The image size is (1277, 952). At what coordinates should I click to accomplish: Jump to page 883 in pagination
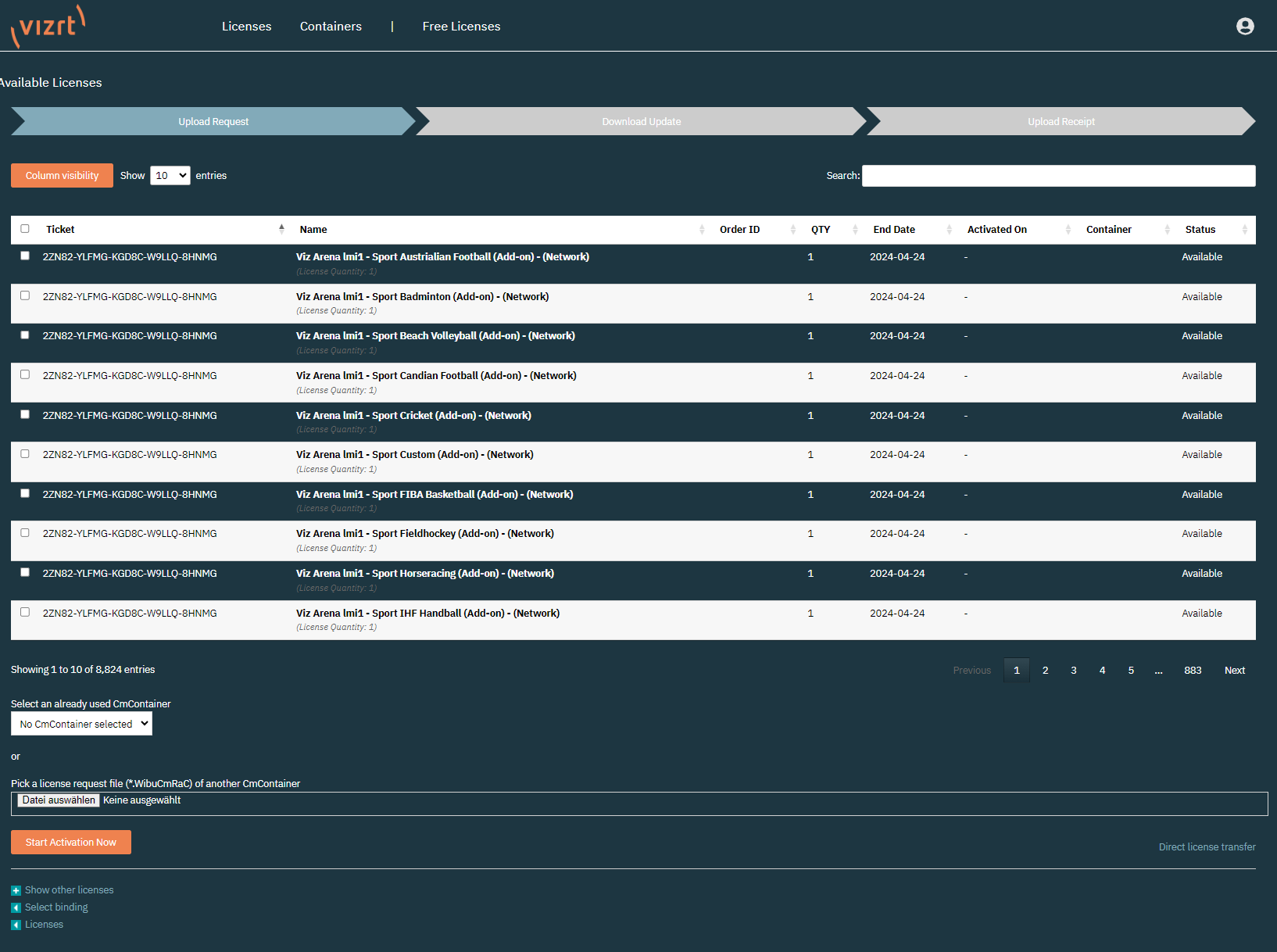(x=1193, y=671)
